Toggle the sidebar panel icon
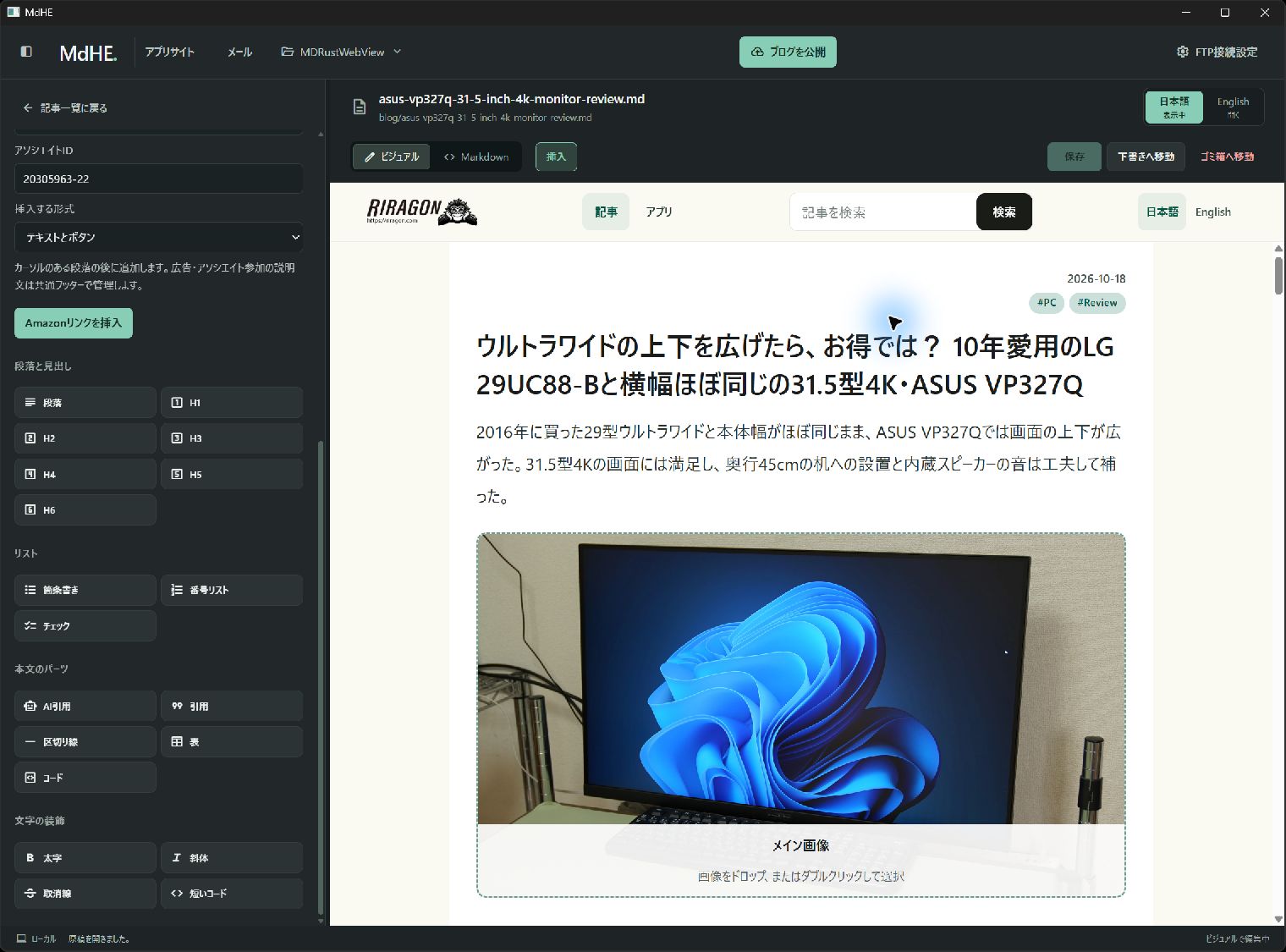Viewport: 1286px width, 952px height. [x=26, y=52]
